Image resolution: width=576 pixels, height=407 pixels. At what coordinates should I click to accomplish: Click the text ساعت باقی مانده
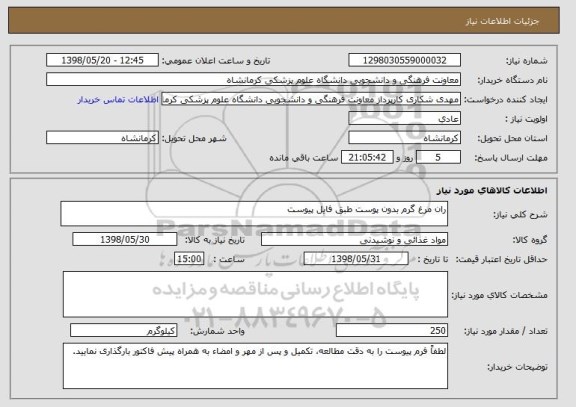click(304, 158)
